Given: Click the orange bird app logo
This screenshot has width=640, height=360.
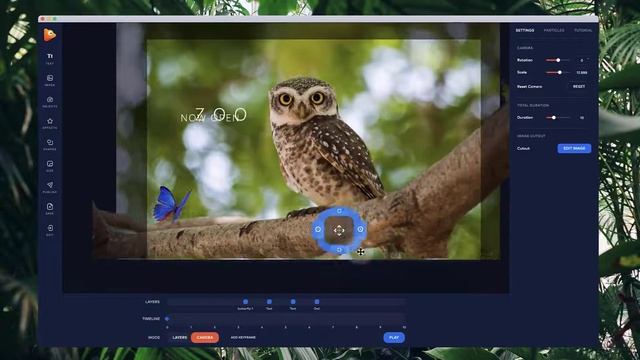Looking at the screenshot, I should [49, 35].
